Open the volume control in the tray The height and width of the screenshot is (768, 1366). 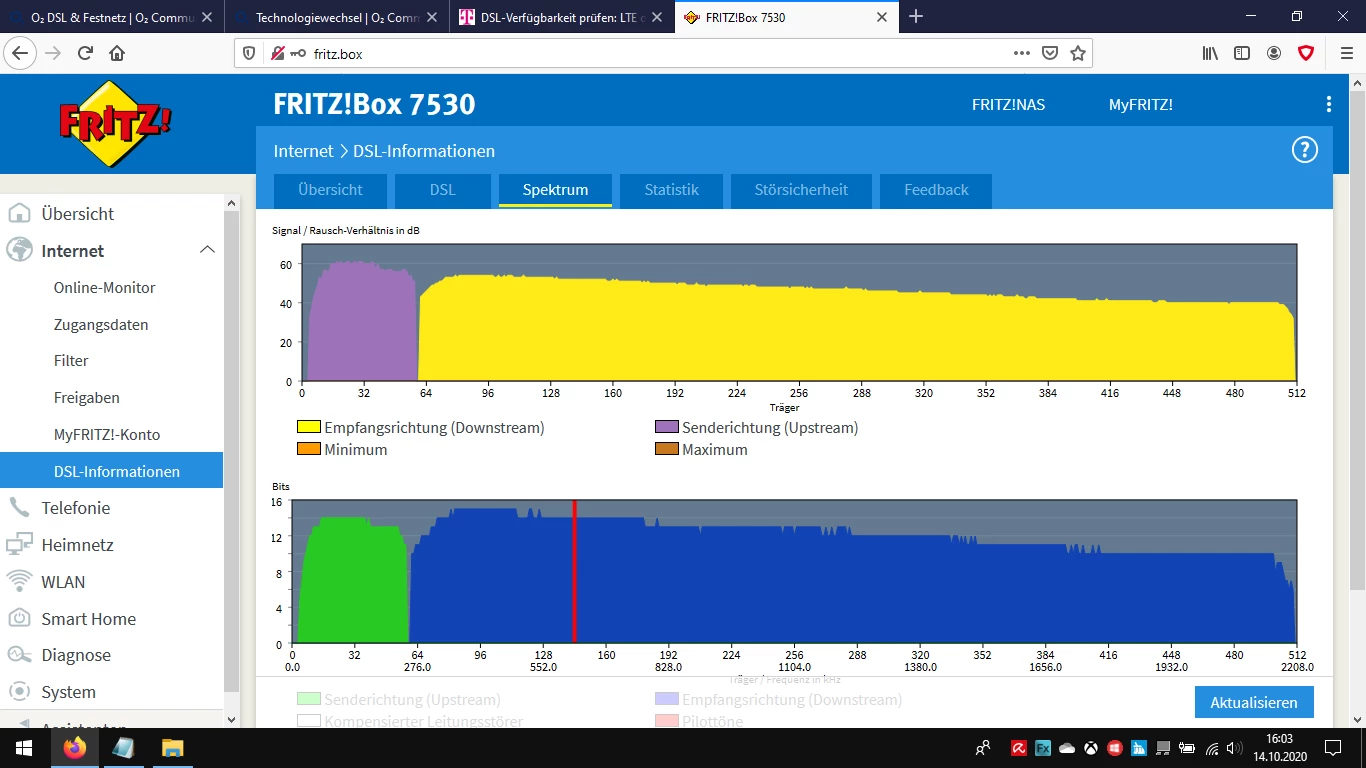1236,748
